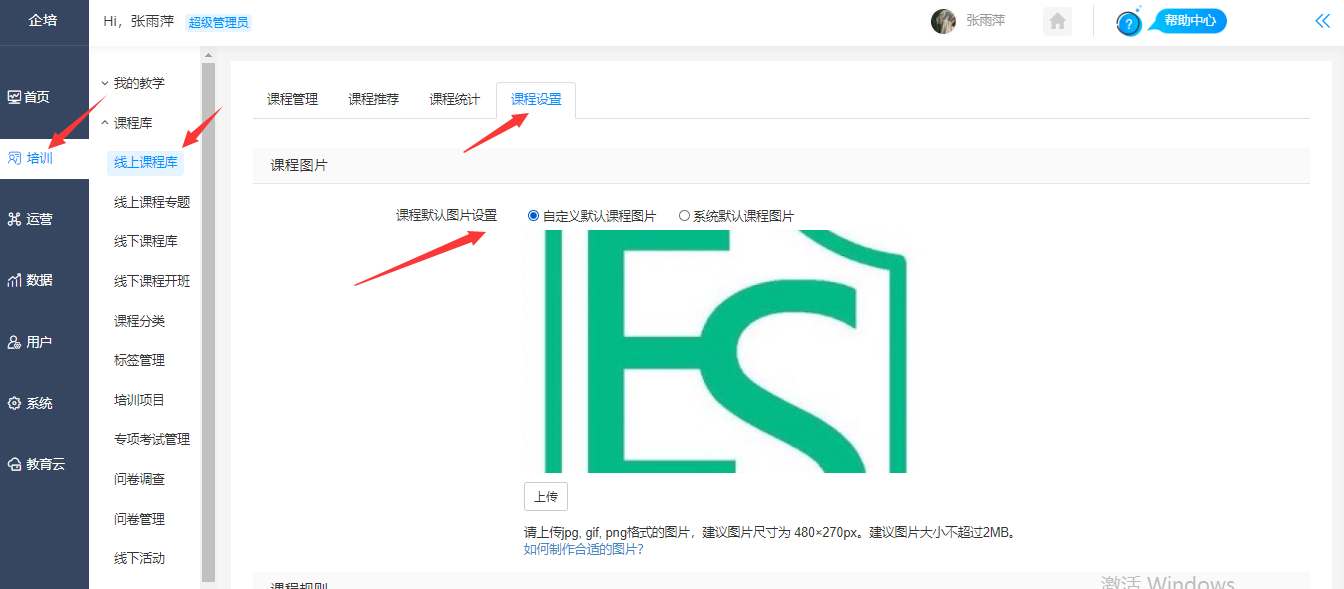Image resolution: width=1344 pixels, height=589 pixels.
Task: Go to 用户 management sidebar icon
Action: (15, 342)
